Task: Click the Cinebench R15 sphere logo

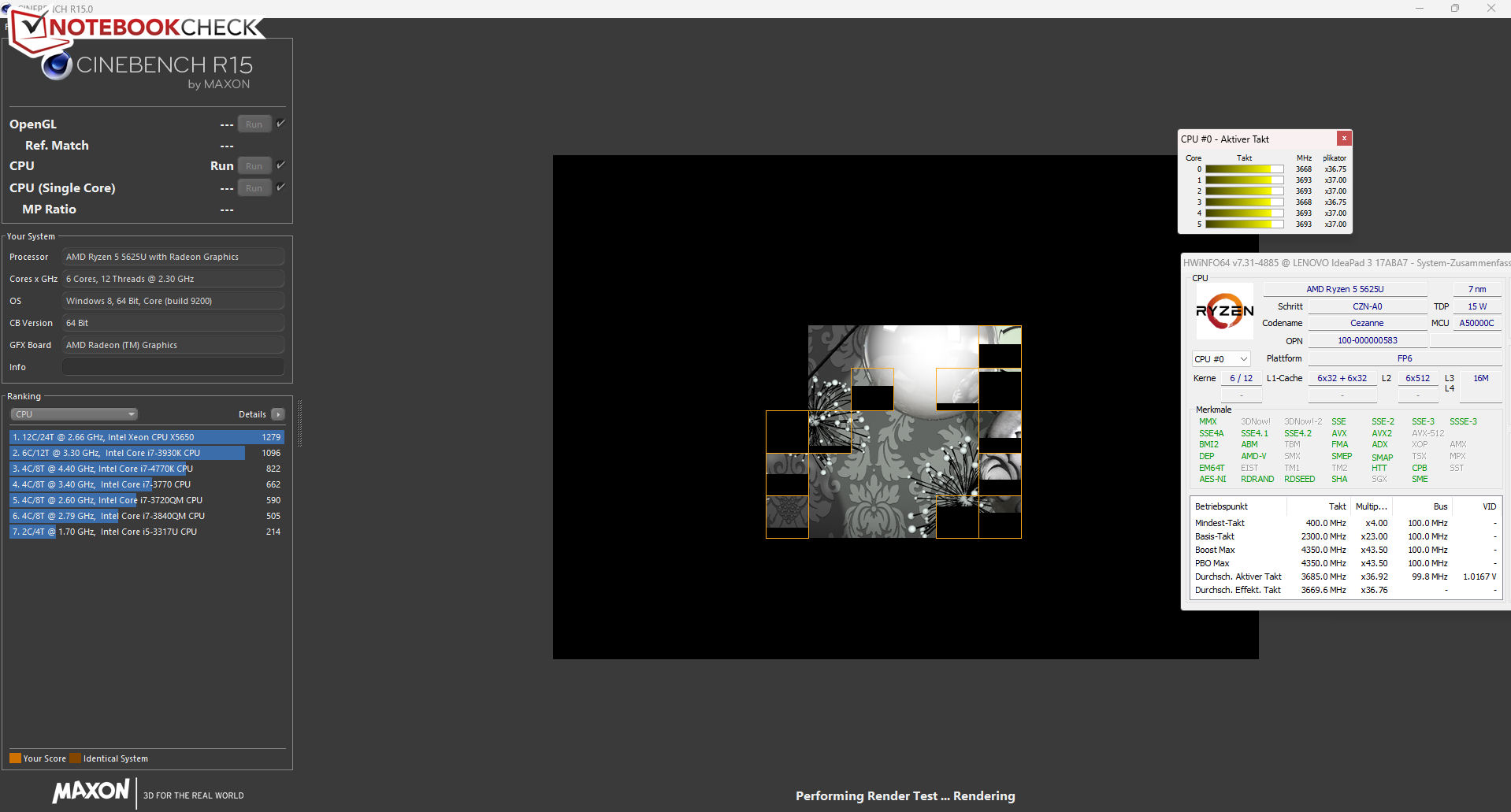Action: click(57, 66)
